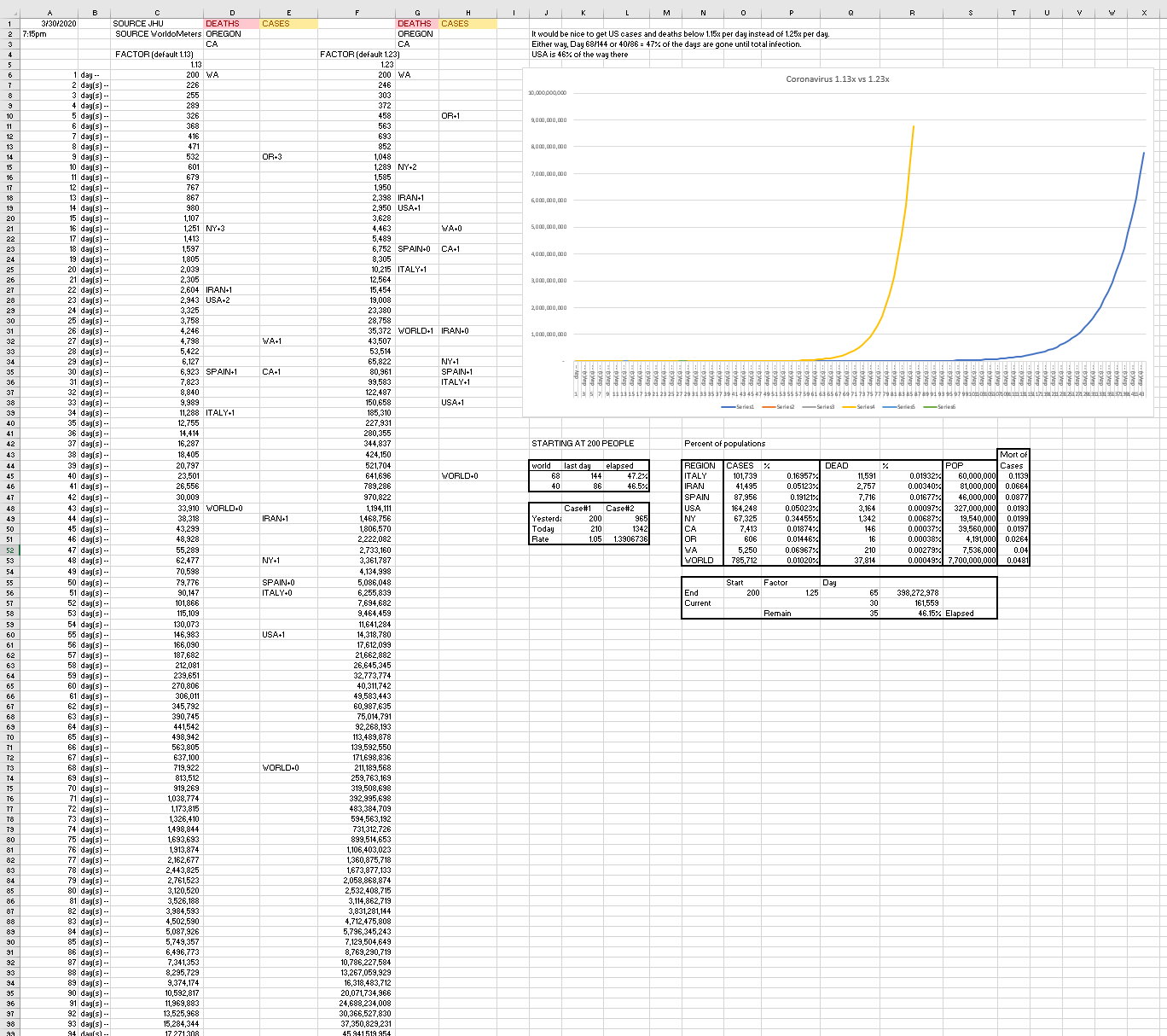Select the pink DEATHS cell in column D
The width and height of the screenshot is (1167, 1036).
231,24
